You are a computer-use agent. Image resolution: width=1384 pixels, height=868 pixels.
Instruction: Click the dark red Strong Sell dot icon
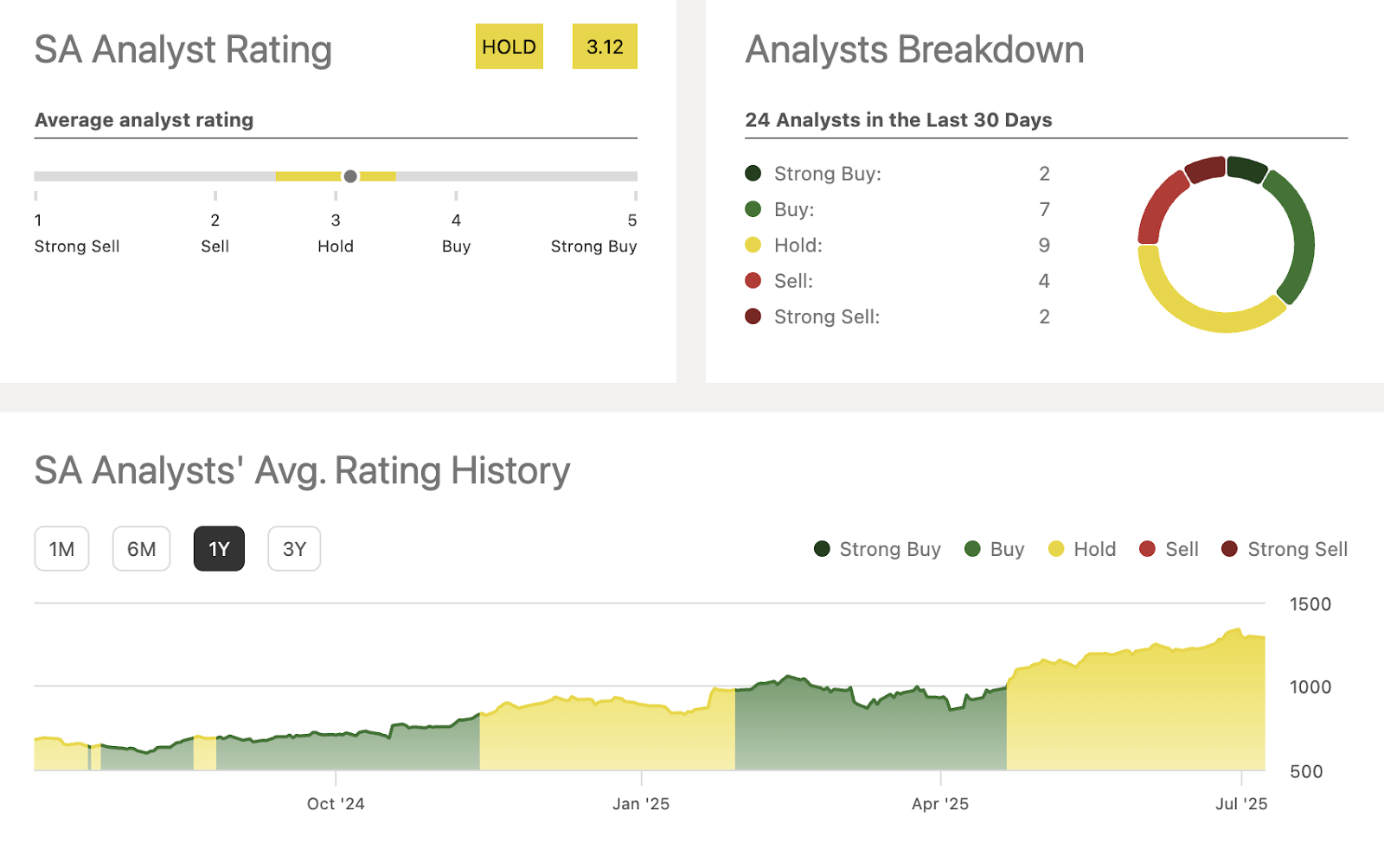(752, 316)
